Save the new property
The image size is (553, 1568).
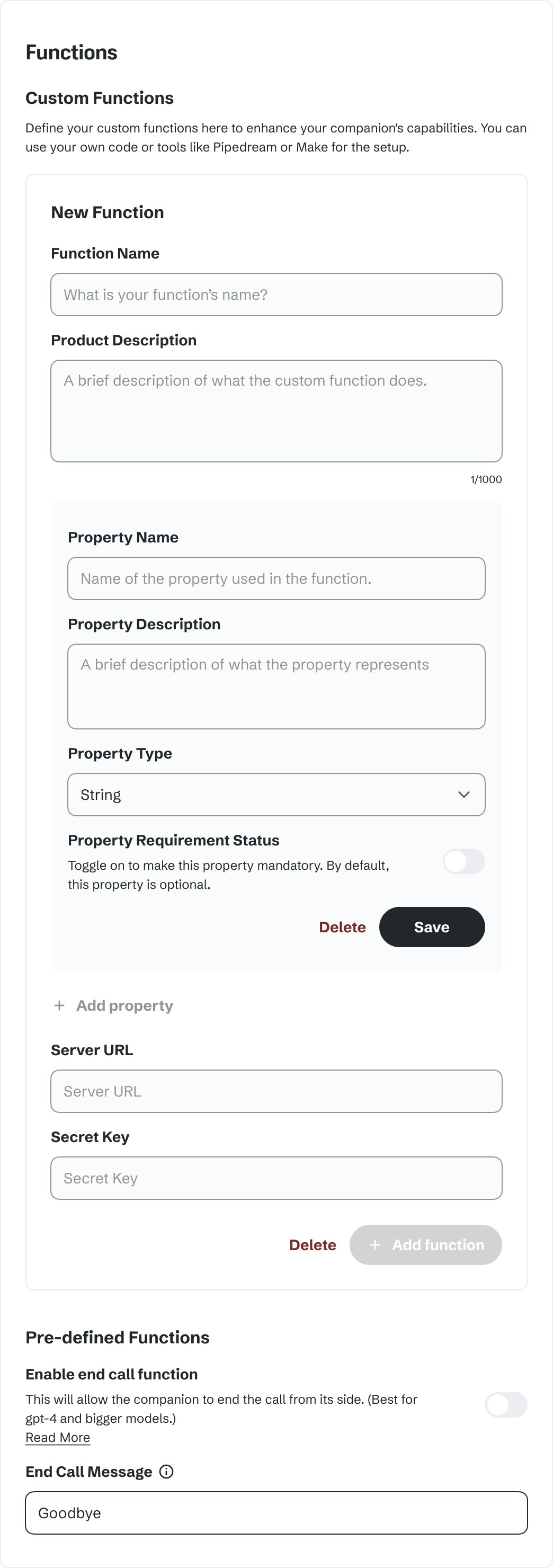click(431, 927)
